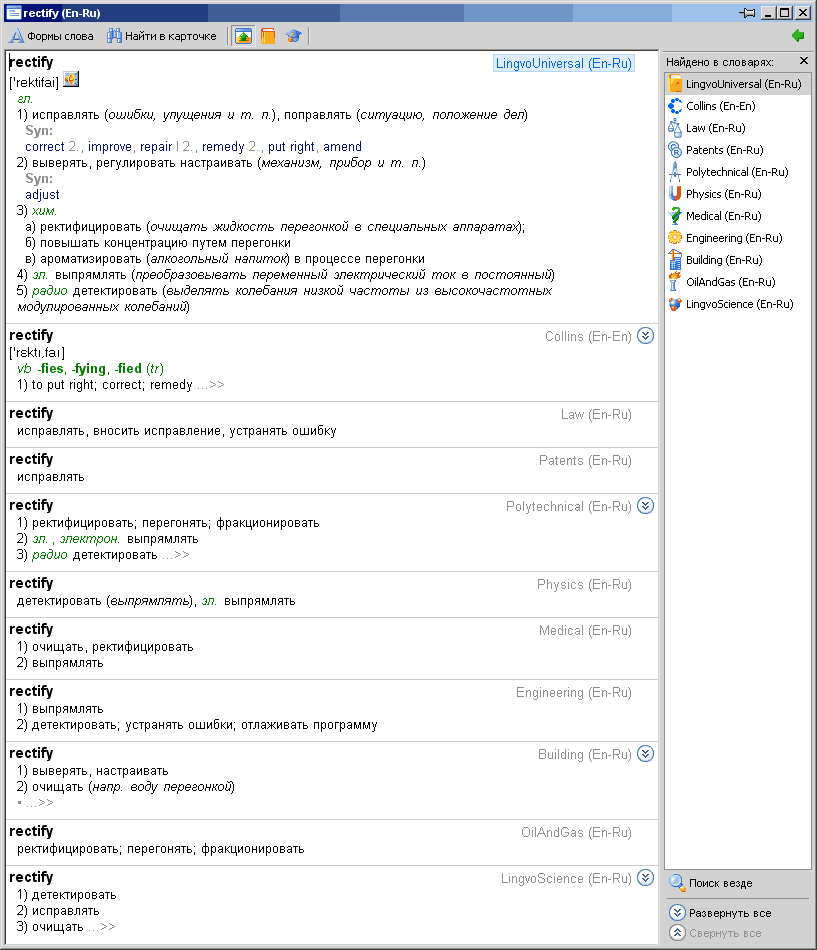This screenshot has width=817, height=950.
Task: Click the 'Найдено в словарях:' panel heading
Action: click(719, 62)
